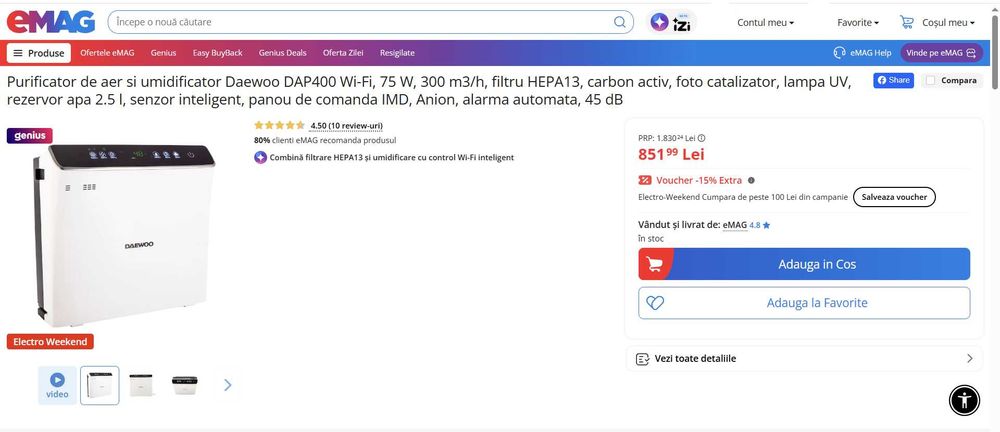1000x432 pixels.
Task: Click the seller rating star 4.8
Action: [x=767, y=225]
